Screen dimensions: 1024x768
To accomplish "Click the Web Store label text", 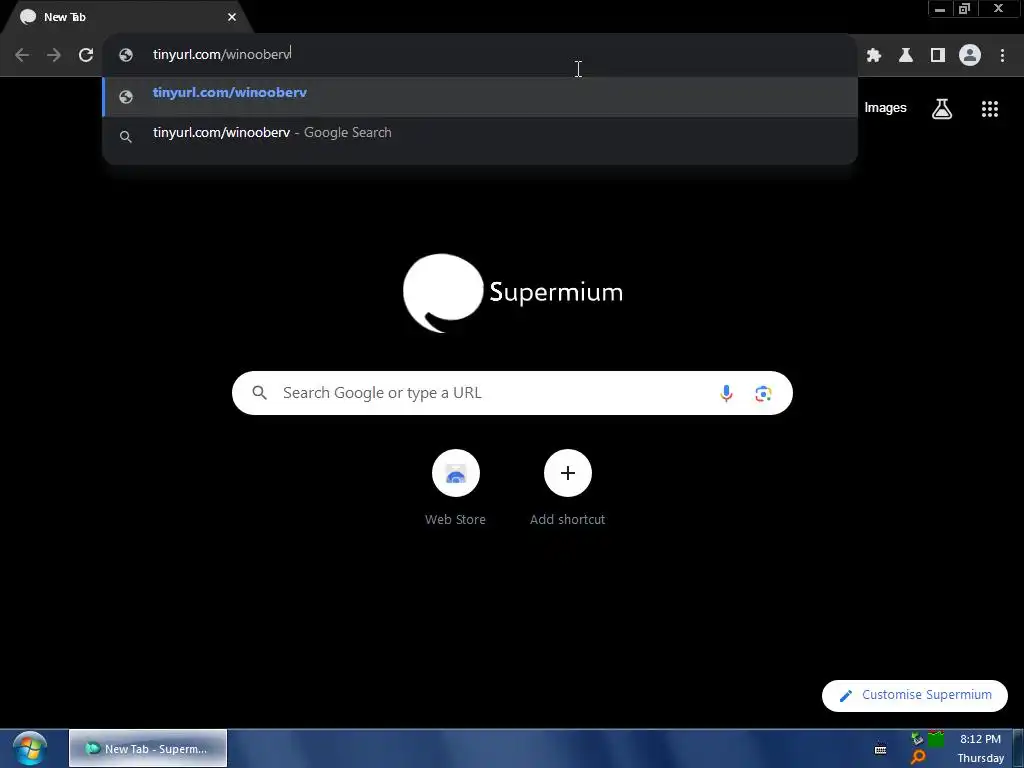I will point(455,520).
